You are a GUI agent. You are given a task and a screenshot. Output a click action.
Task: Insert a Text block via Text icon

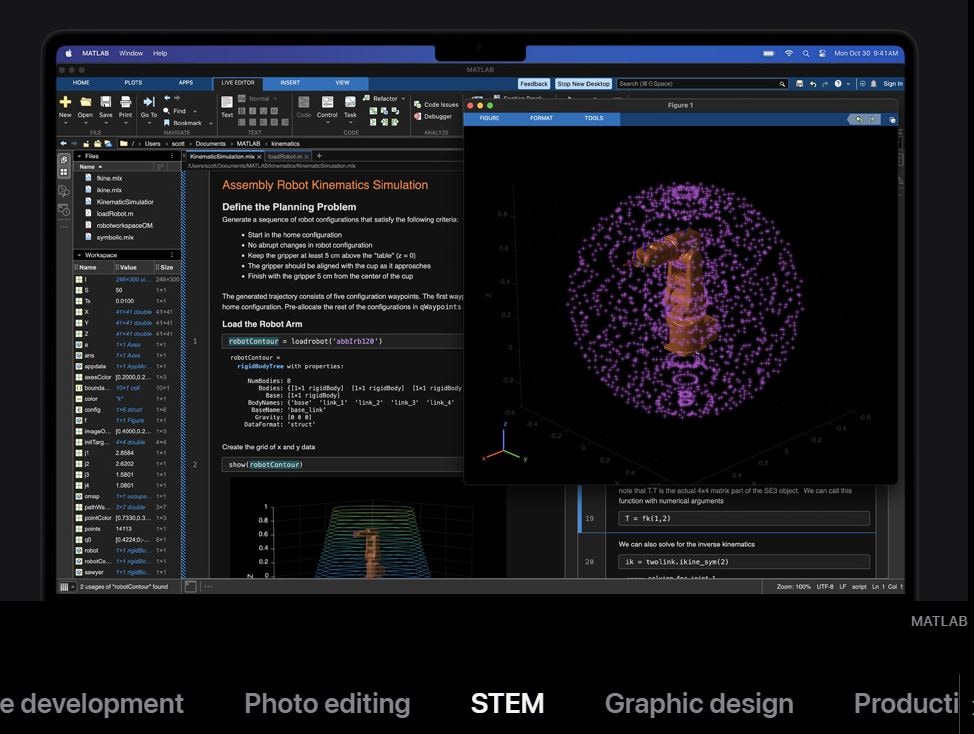[x=227, y=102]
